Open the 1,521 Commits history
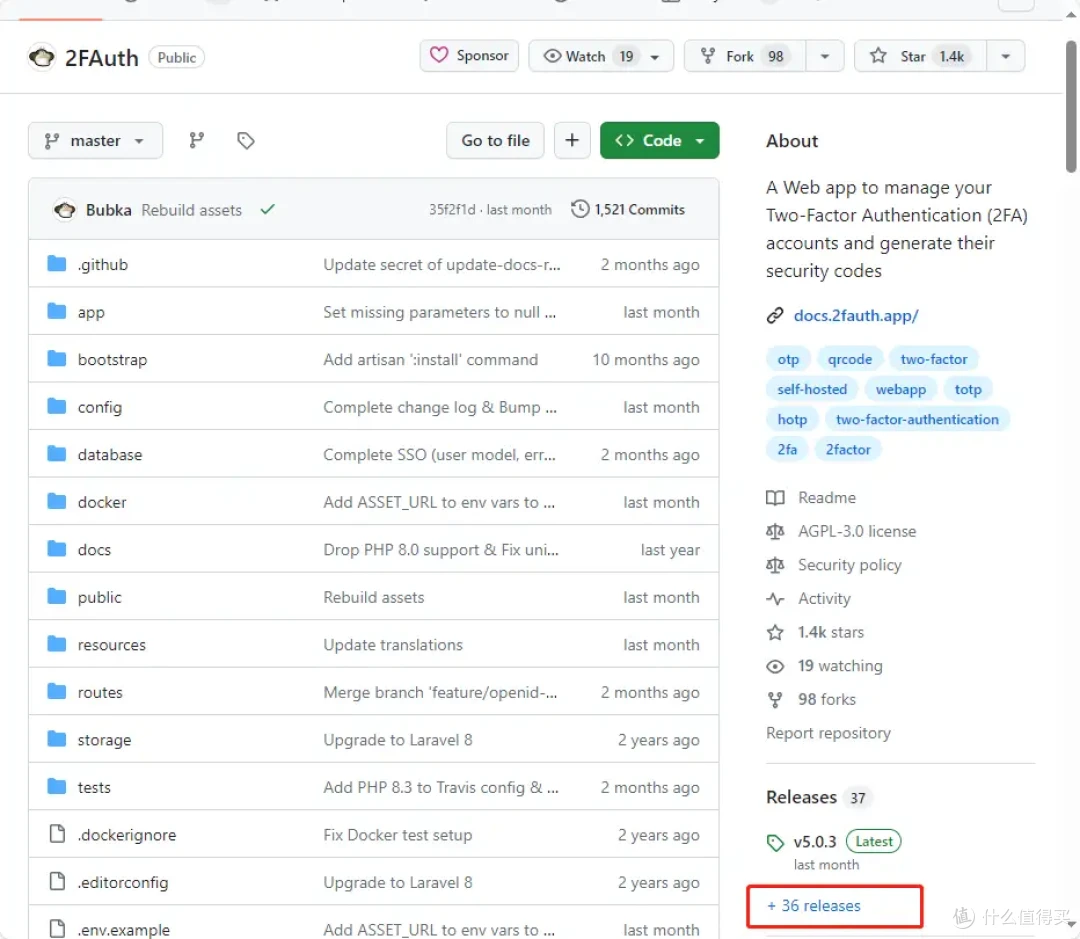 pos(628,209)
